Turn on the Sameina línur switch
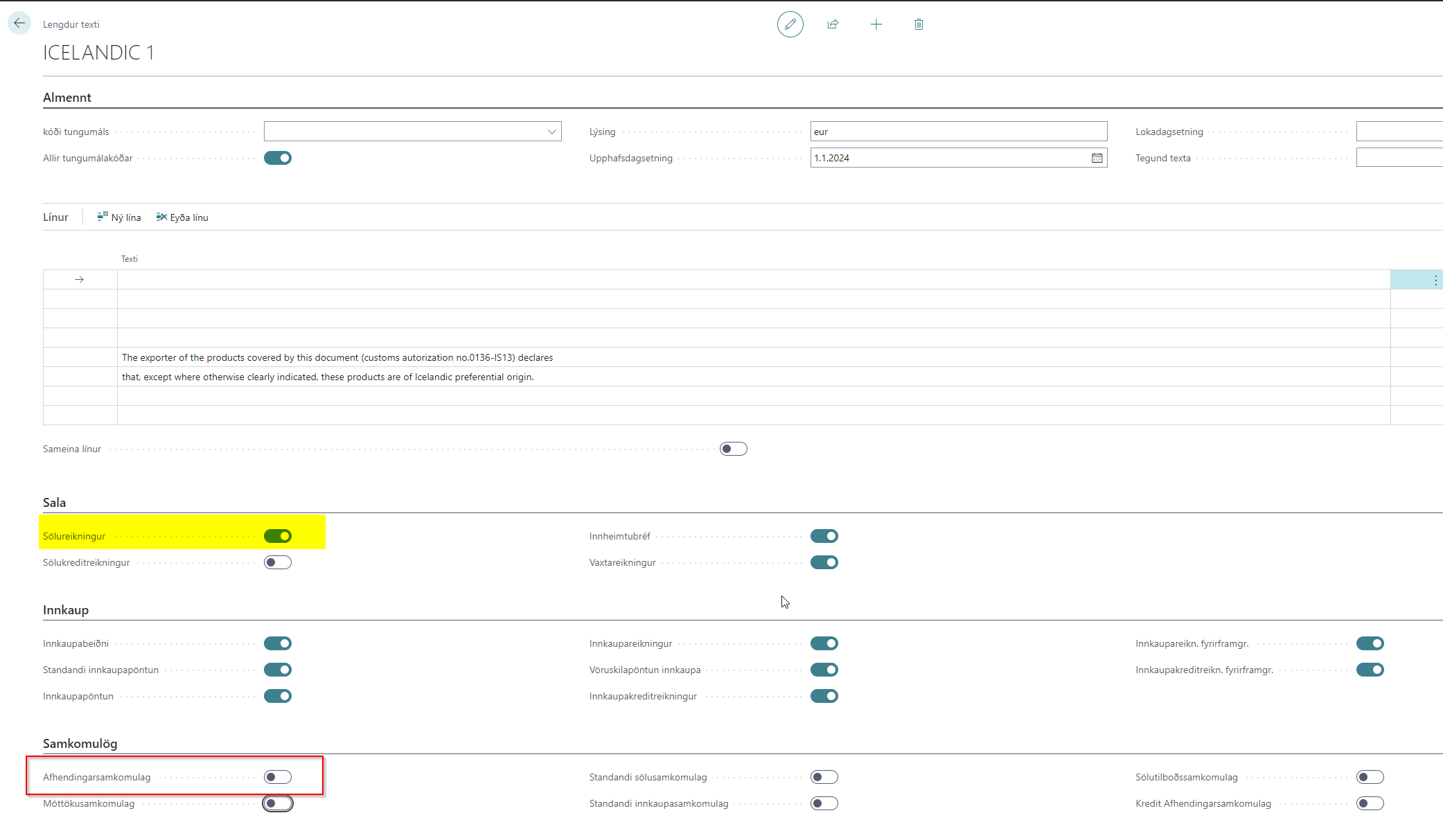The image size is (1443, 840). [x=733, y=449]
